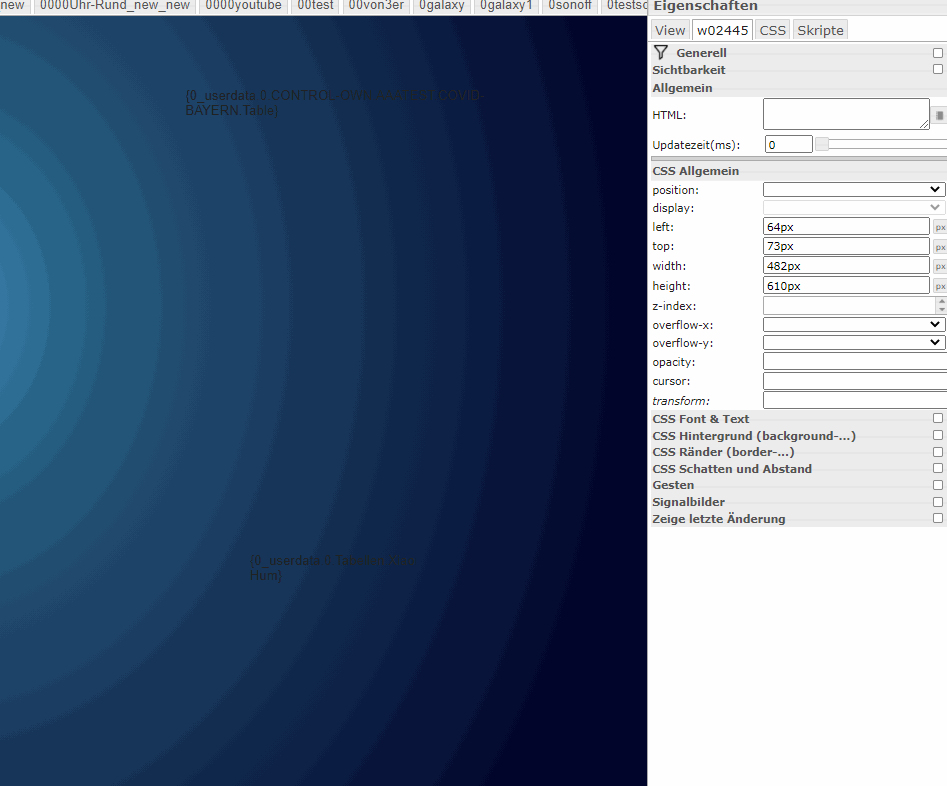Click the px unit button for top
This screenshot has height=786, width=947.
pos(940,247)
